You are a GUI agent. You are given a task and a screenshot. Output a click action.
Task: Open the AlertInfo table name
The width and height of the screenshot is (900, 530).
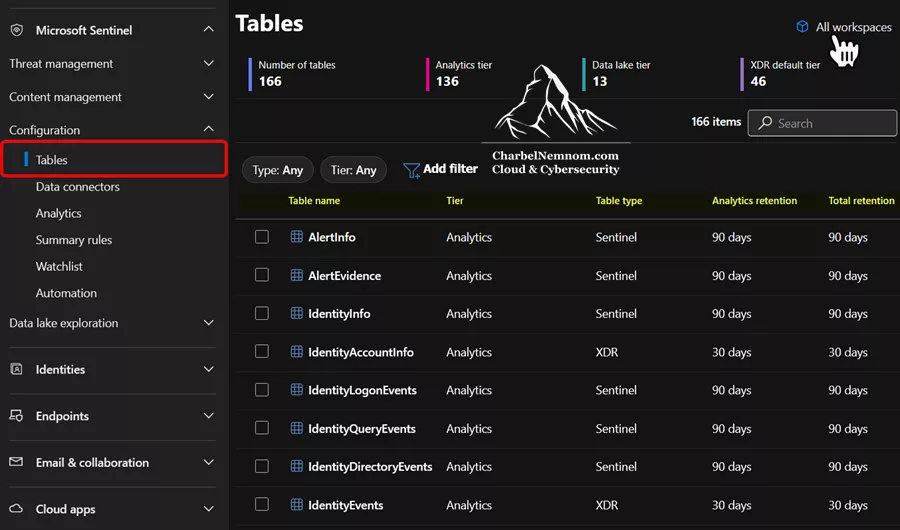click(332, 237)
